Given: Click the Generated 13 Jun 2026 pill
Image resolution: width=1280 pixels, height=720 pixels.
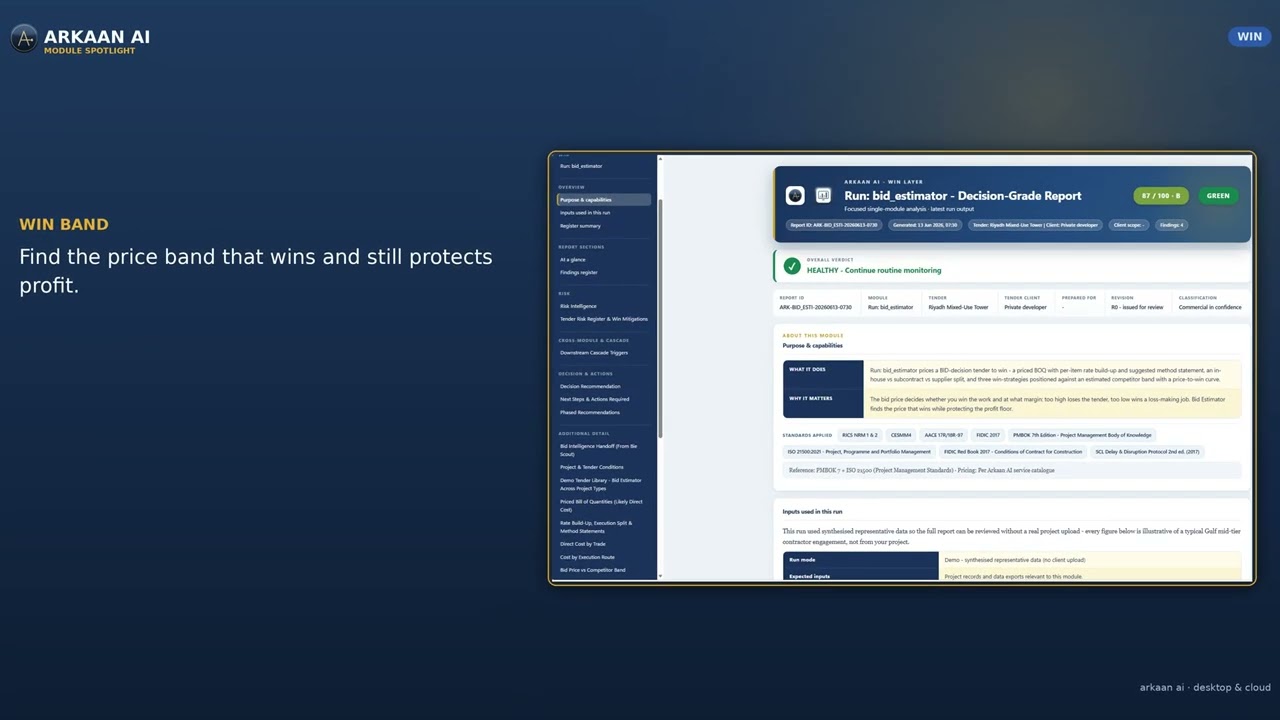Looking at the screenshot, I should click(x=925, y=225).
